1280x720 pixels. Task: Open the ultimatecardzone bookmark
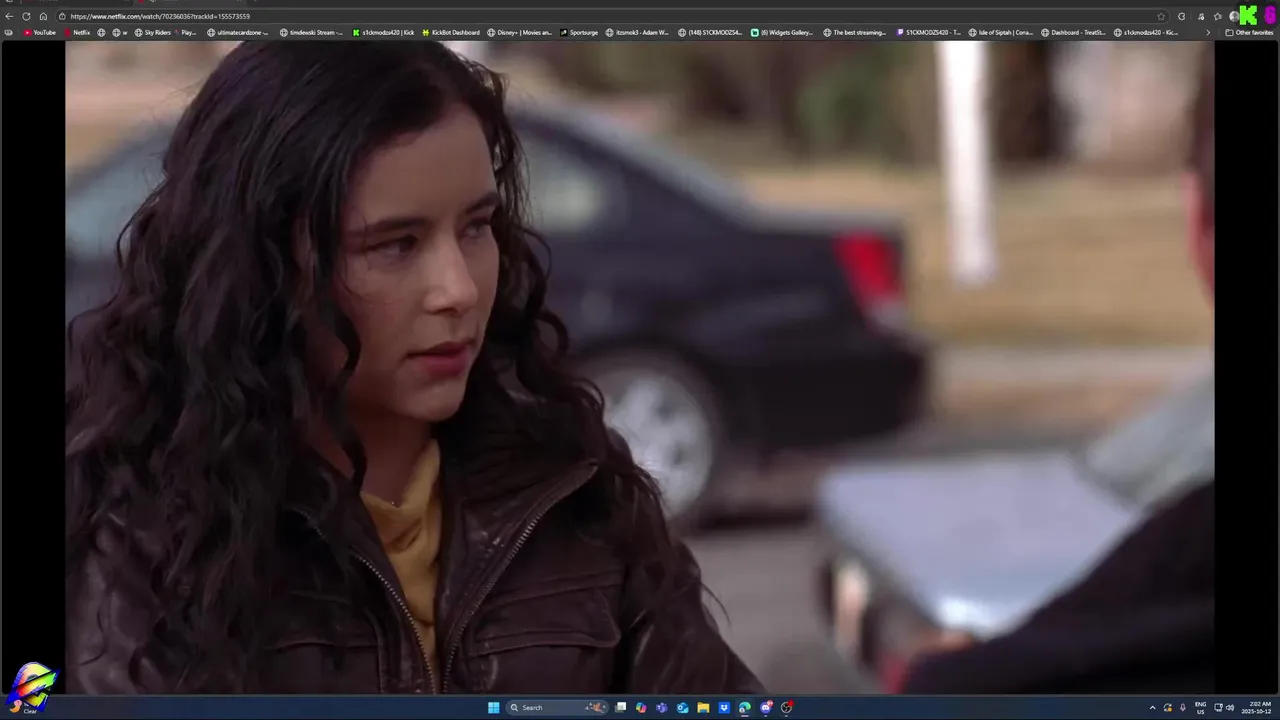[x=238, y=32]
